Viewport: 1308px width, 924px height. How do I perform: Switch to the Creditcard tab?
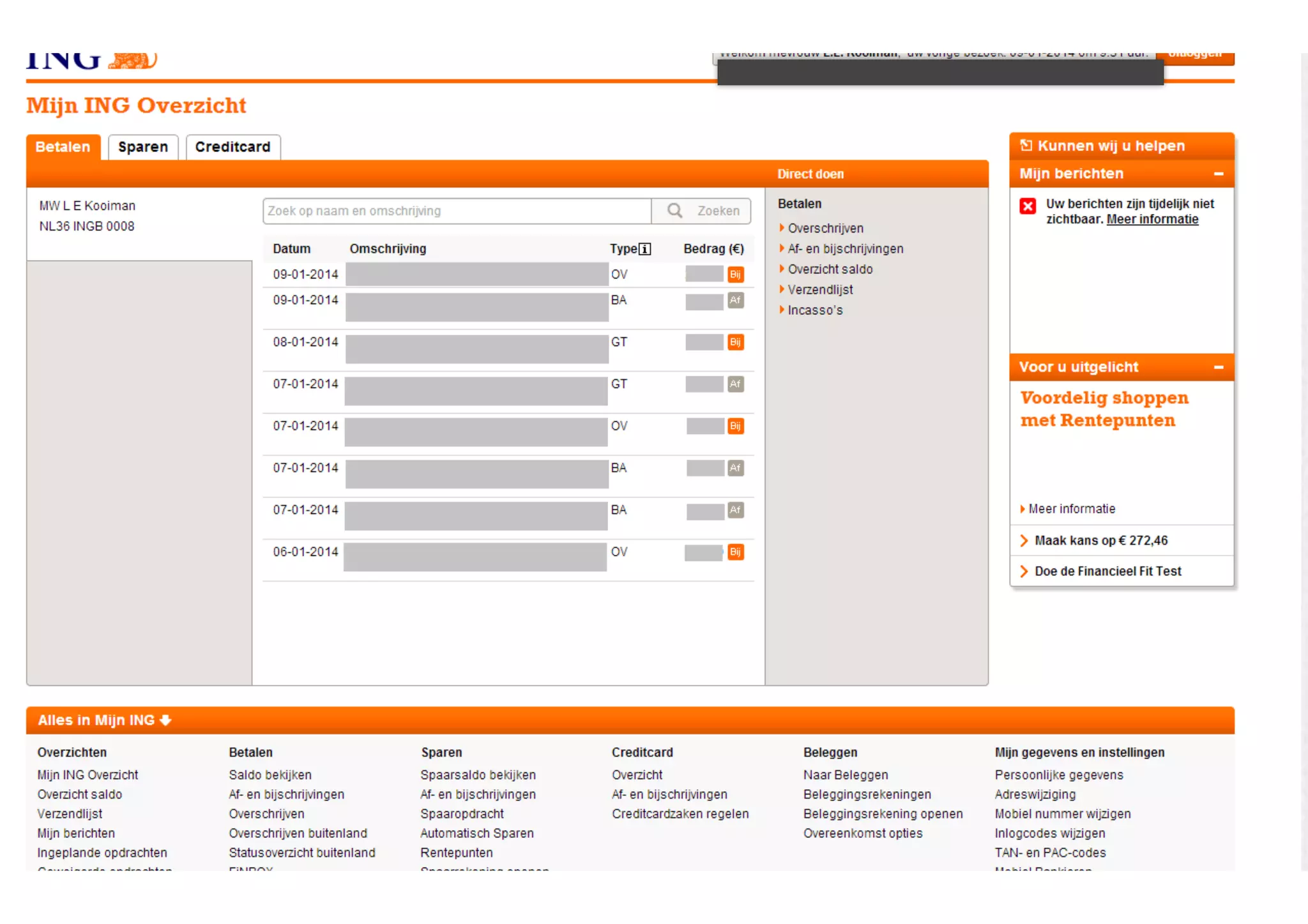point(232,147)
